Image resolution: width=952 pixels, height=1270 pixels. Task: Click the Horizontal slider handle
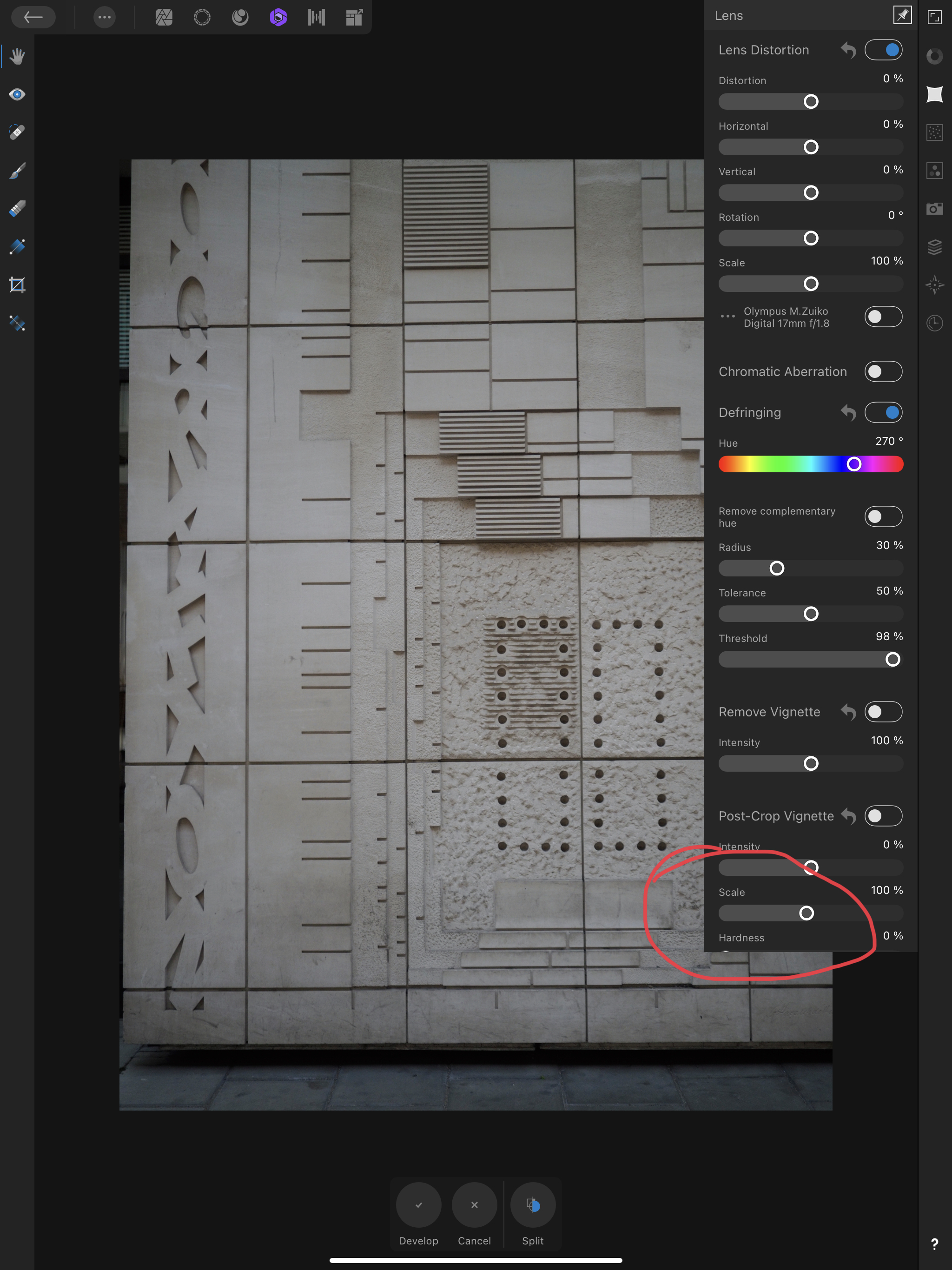[811, 147]
